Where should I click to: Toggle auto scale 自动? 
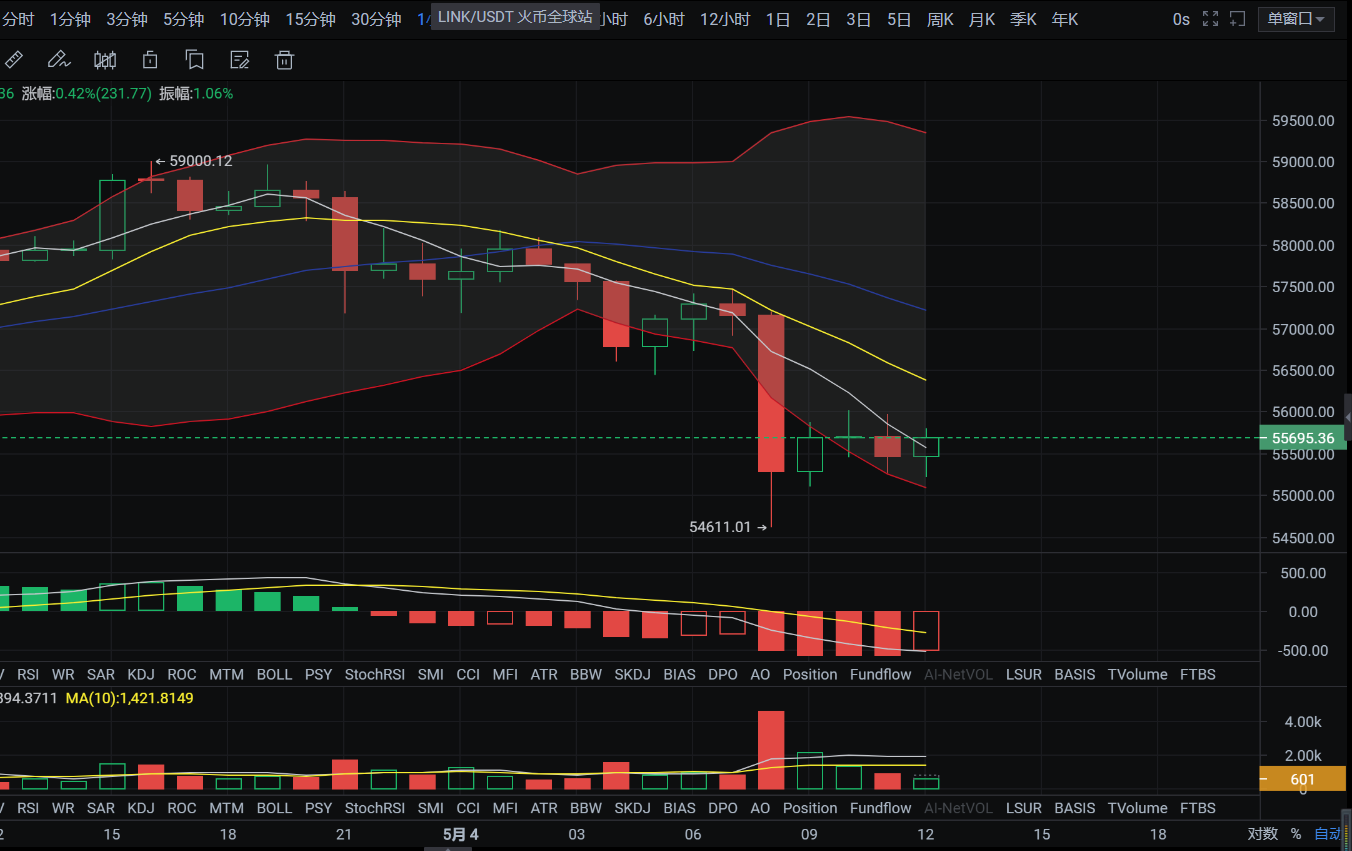pos(1328,834)
